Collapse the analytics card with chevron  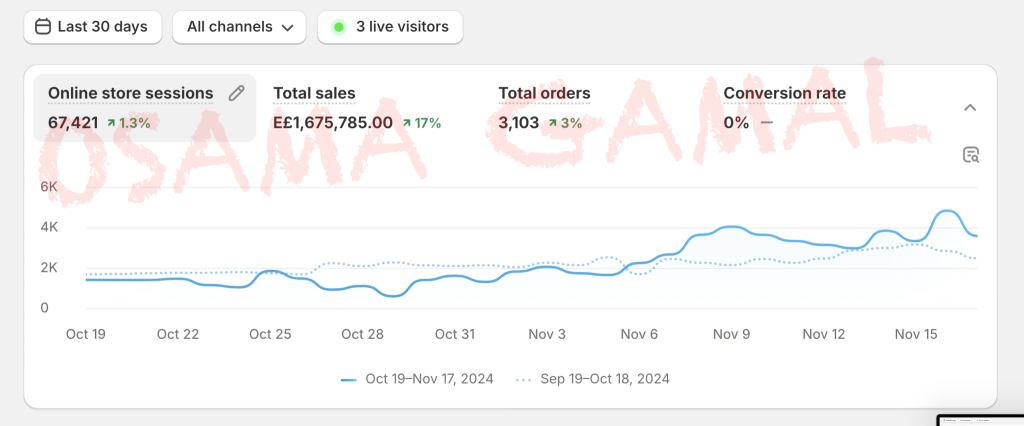click(970, 107)
